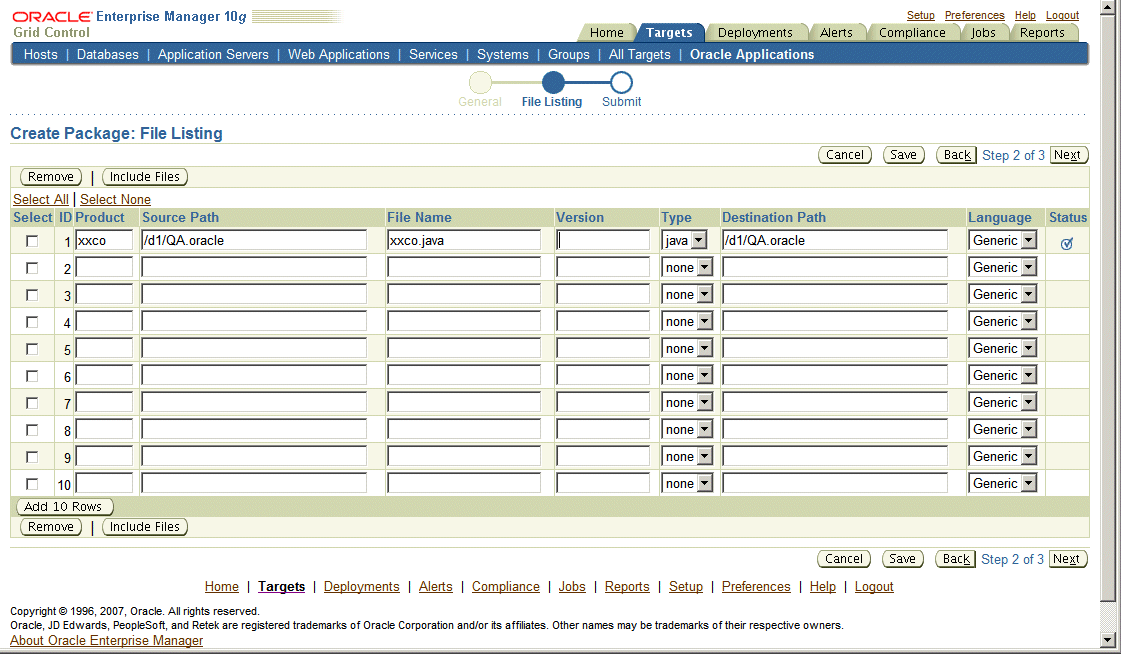Tick the Select checkbox for row 8
This screenshot has width=1121, height=654.
point(32,430)
